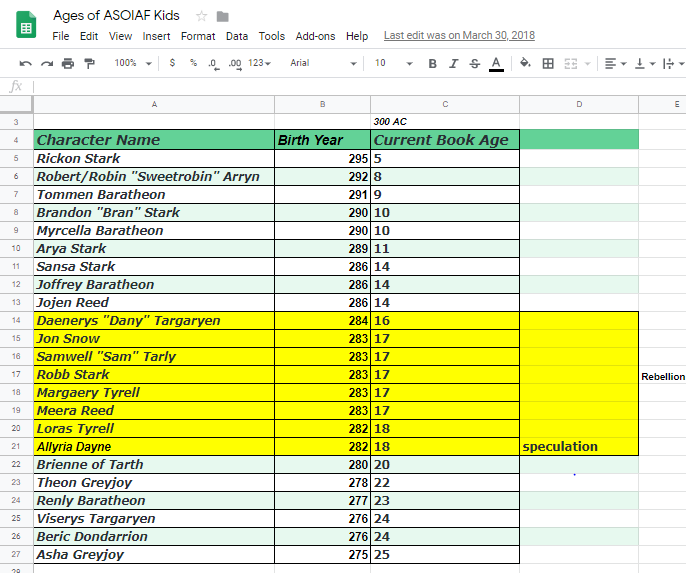Print the spreadsheet
686x573 pixels.
[68, 63]
